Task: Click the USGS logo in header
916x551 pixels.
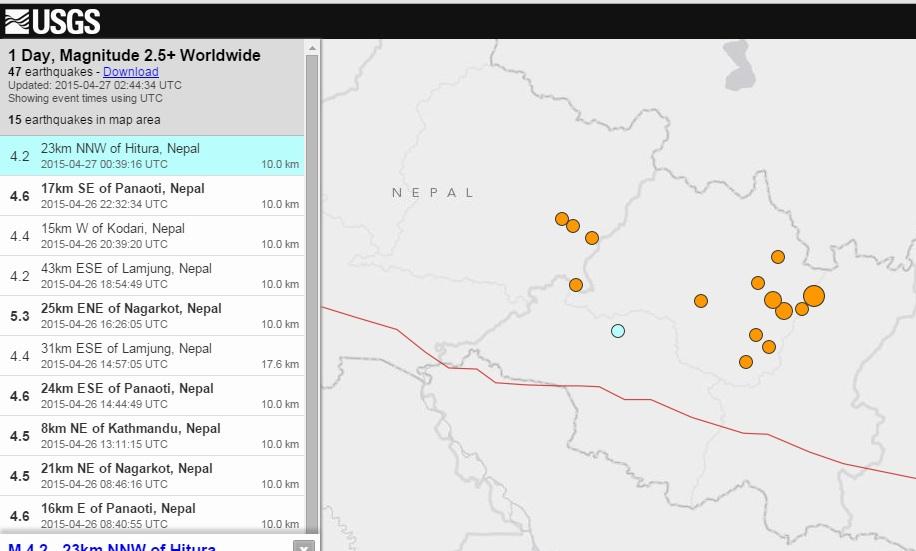Action: [x=52, y=20]
